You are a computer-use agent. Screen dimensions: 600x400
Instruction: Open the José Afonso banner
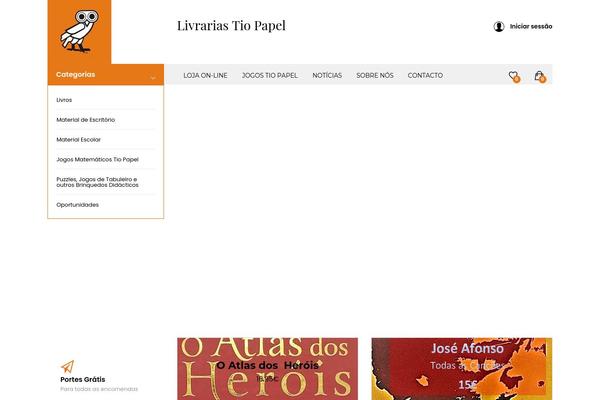coord(462,369)
